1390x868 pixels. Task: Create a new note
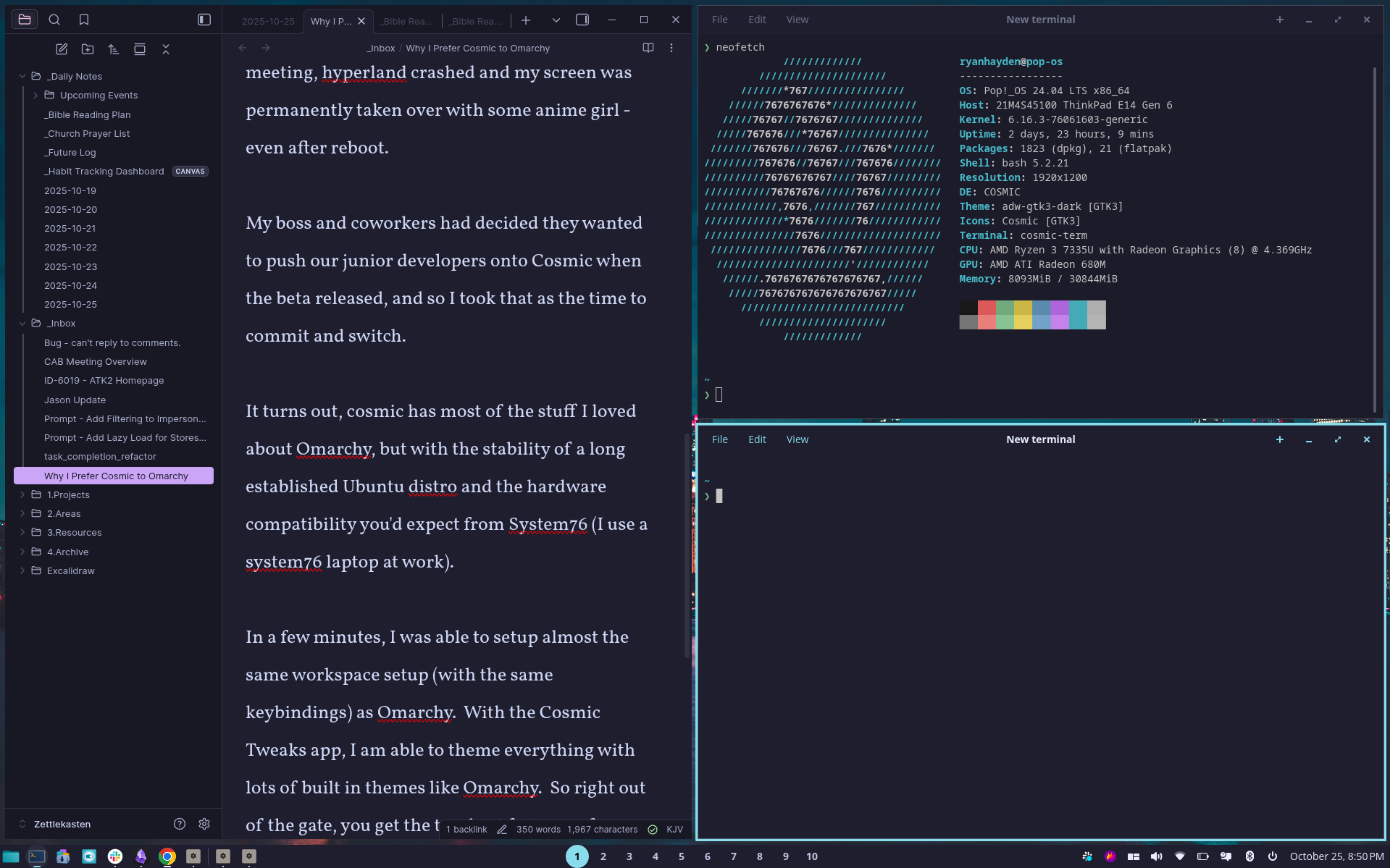click(x=62, y=49)
